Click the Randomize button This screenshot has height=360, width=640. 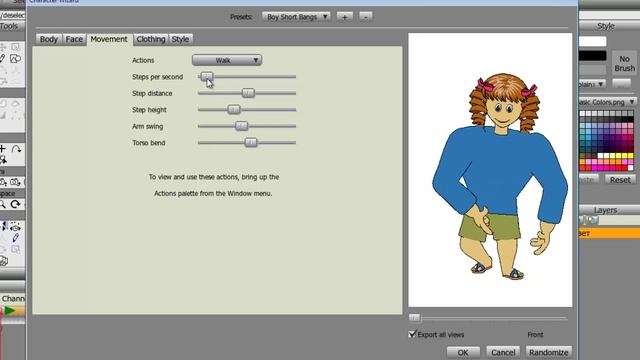pyautogui.click(x=549, y=352)
